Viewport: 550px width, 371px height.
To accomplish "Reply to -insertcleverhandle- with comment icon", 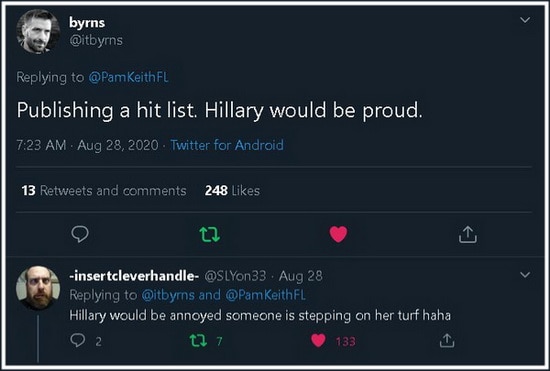I will (78, 340).
